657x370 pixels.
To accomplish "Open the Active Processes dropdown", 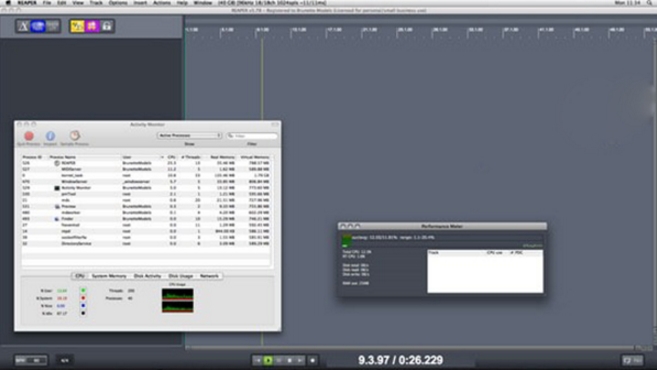I will [x=189, y=136].
